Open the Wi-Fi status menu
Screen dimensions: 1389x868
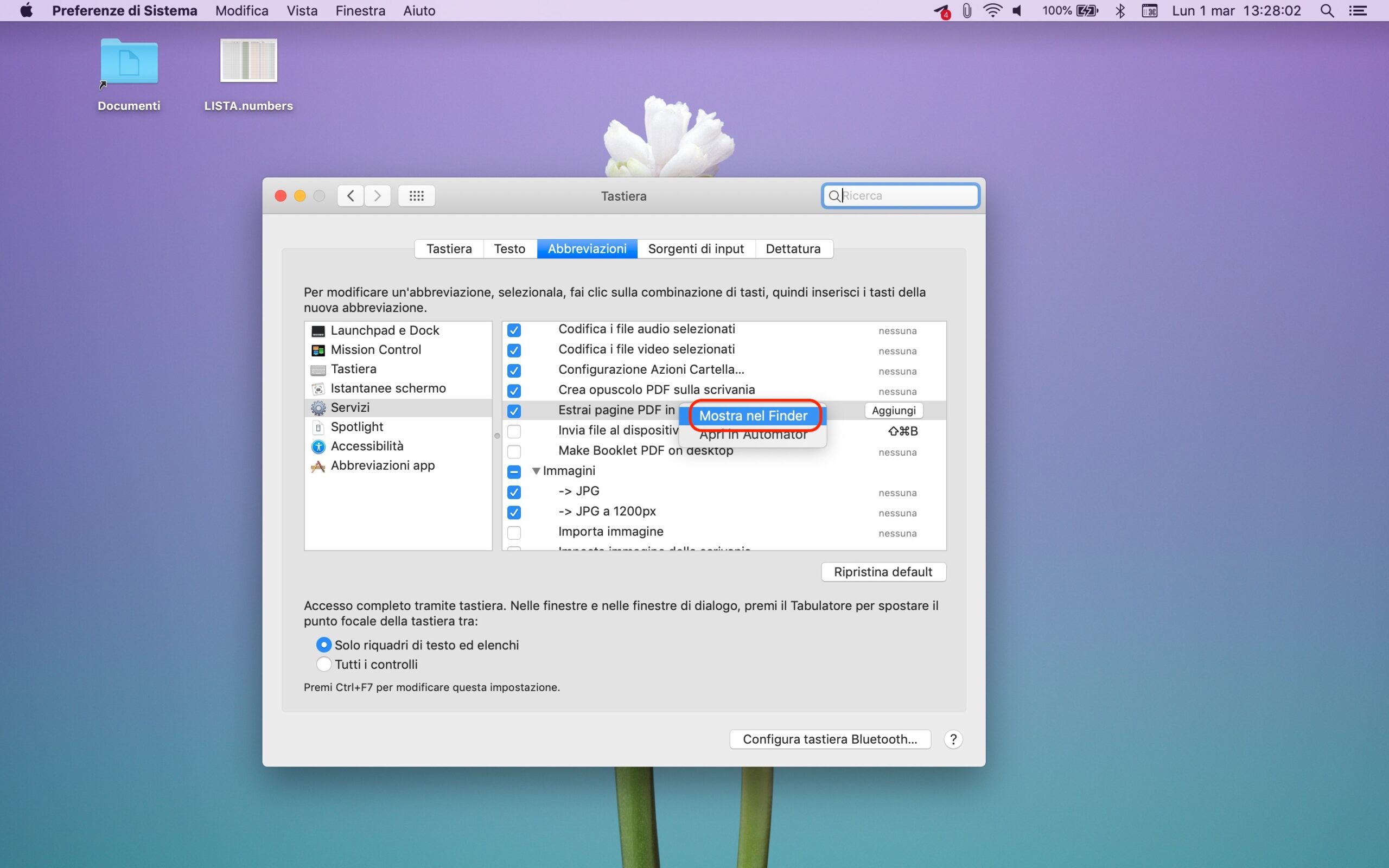pos(992,11)
